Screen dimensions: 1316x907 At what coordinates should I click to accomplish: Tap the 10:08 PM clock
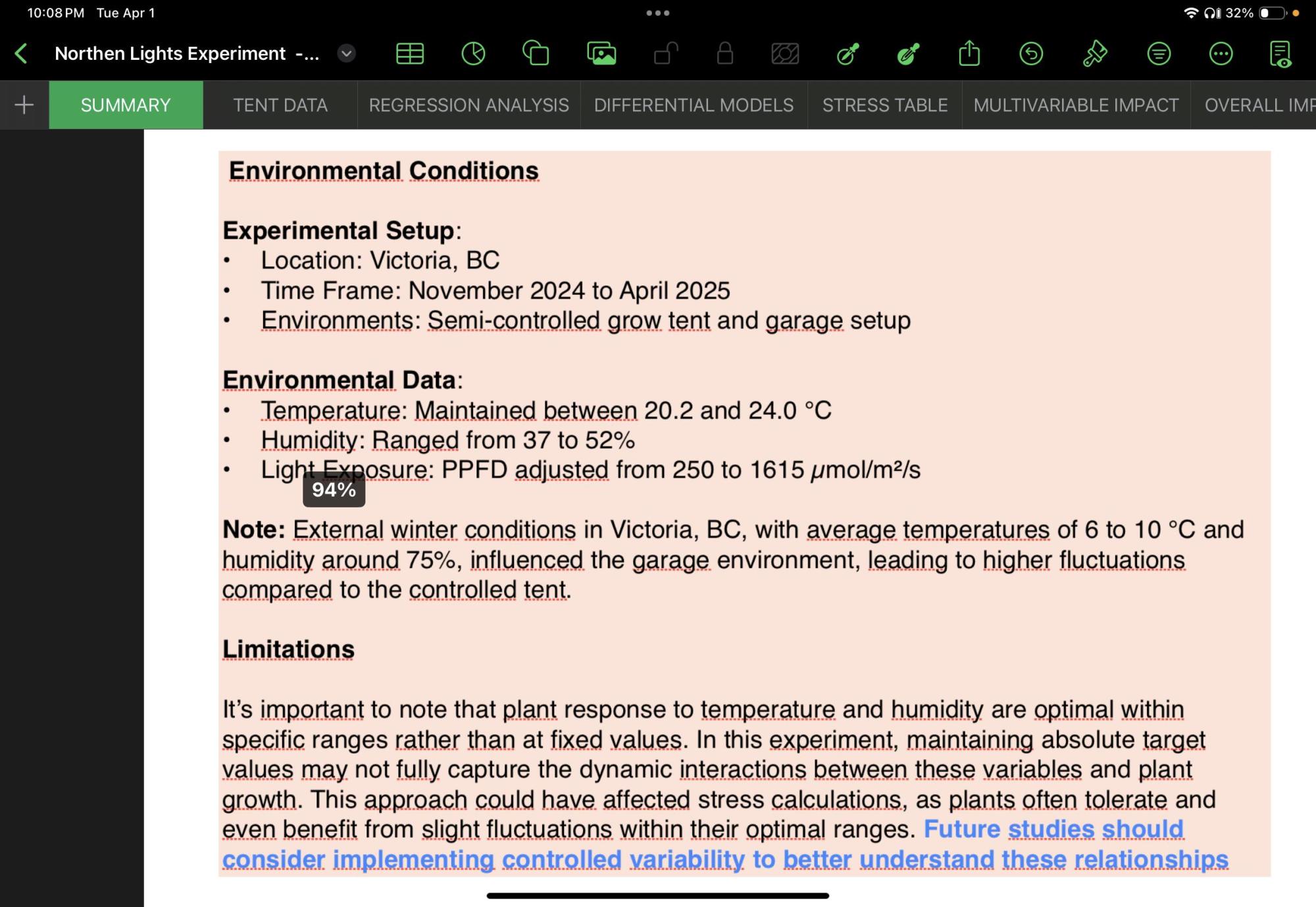tap(56, 13)
